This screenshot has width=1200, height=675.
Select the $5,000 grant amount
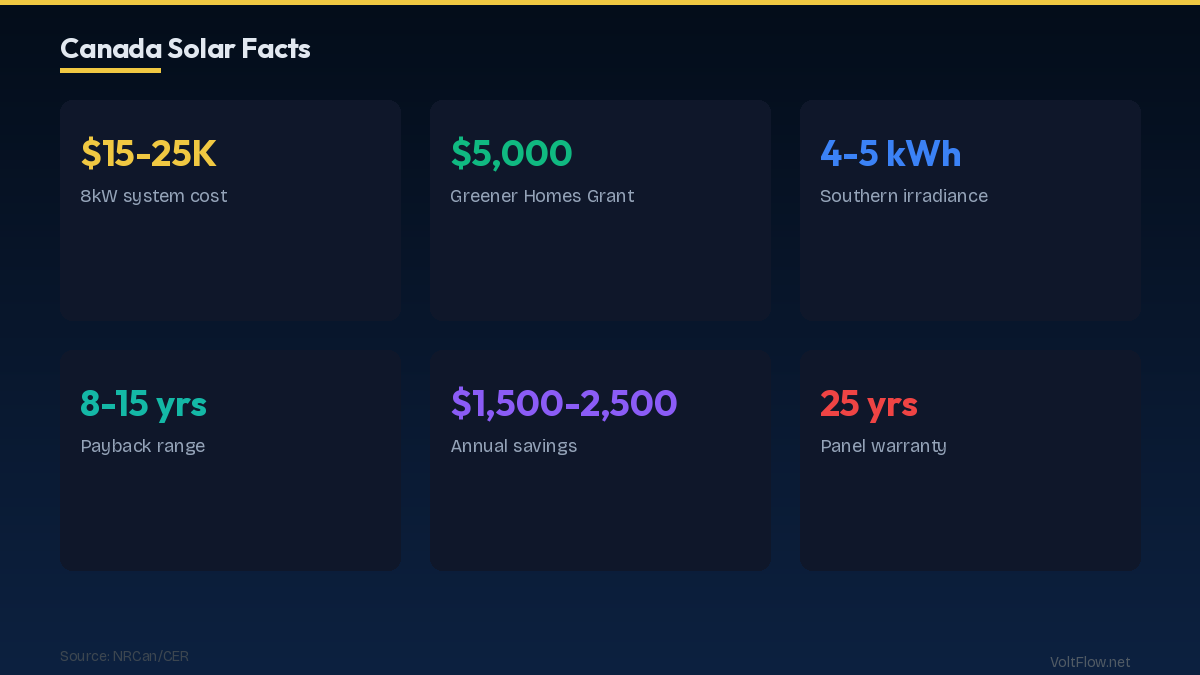click(511, 153)
